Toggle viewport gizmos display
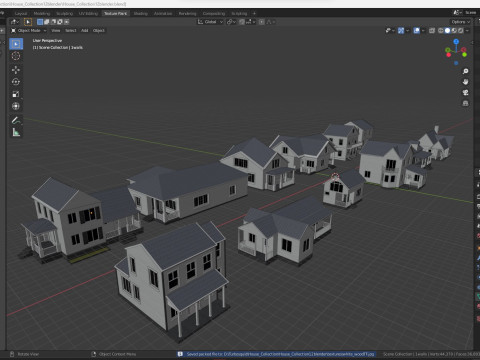The height and width of the screenshot is (360, 480). [x=401, y=31]
